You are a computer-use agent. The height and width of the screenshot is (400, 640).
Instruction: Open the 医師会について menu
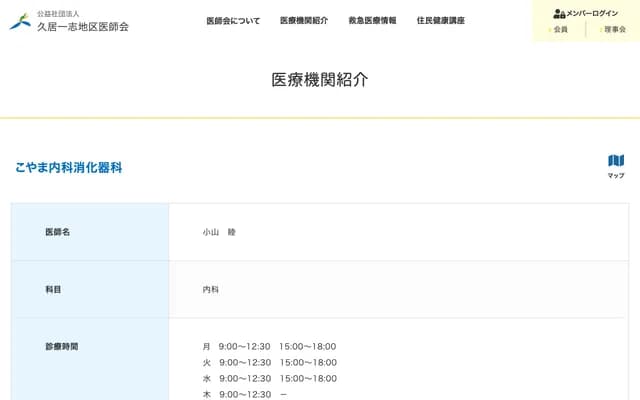pyautogui.click(x=233, y=20)
